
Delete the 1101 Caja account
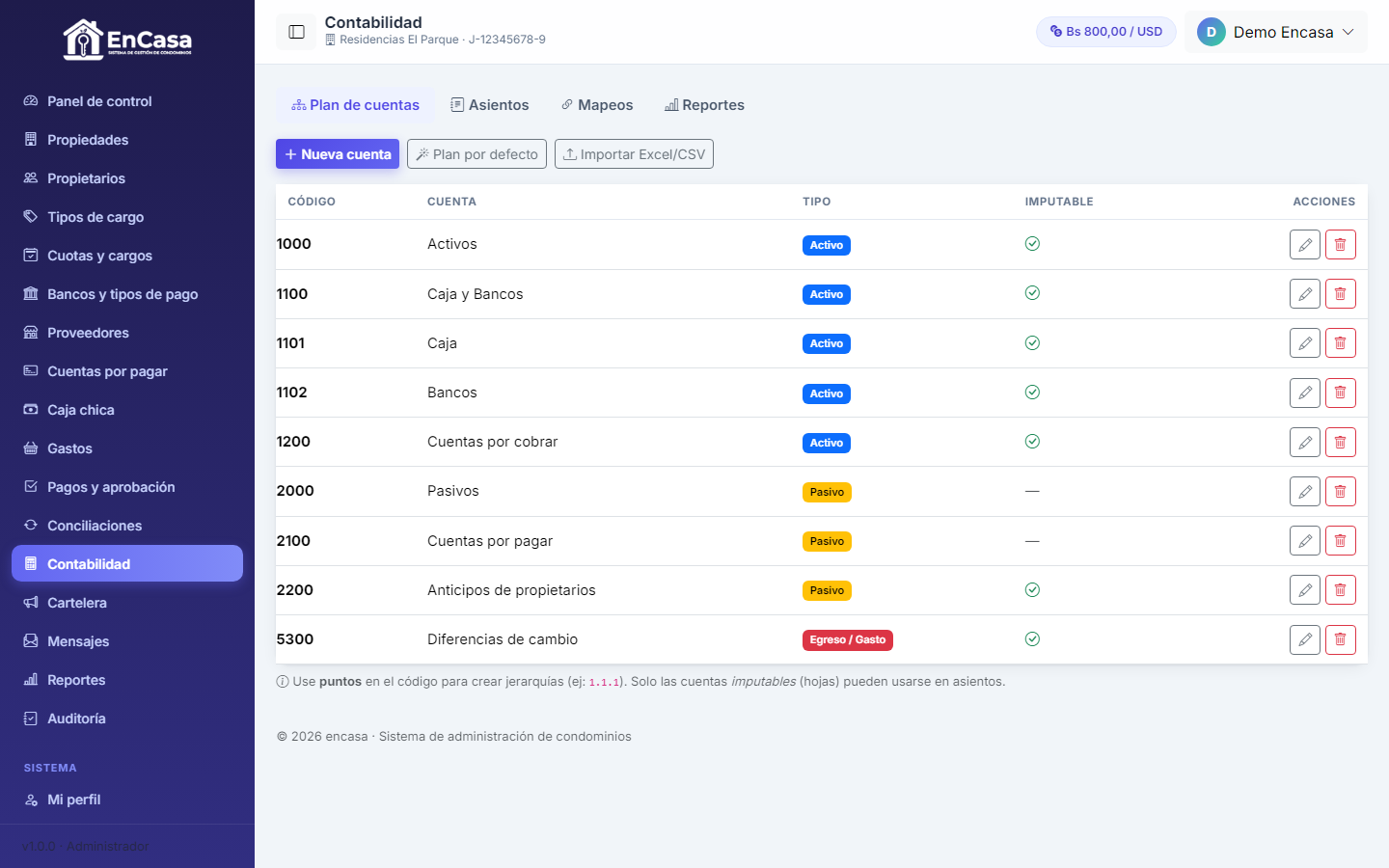[1341, 343]
